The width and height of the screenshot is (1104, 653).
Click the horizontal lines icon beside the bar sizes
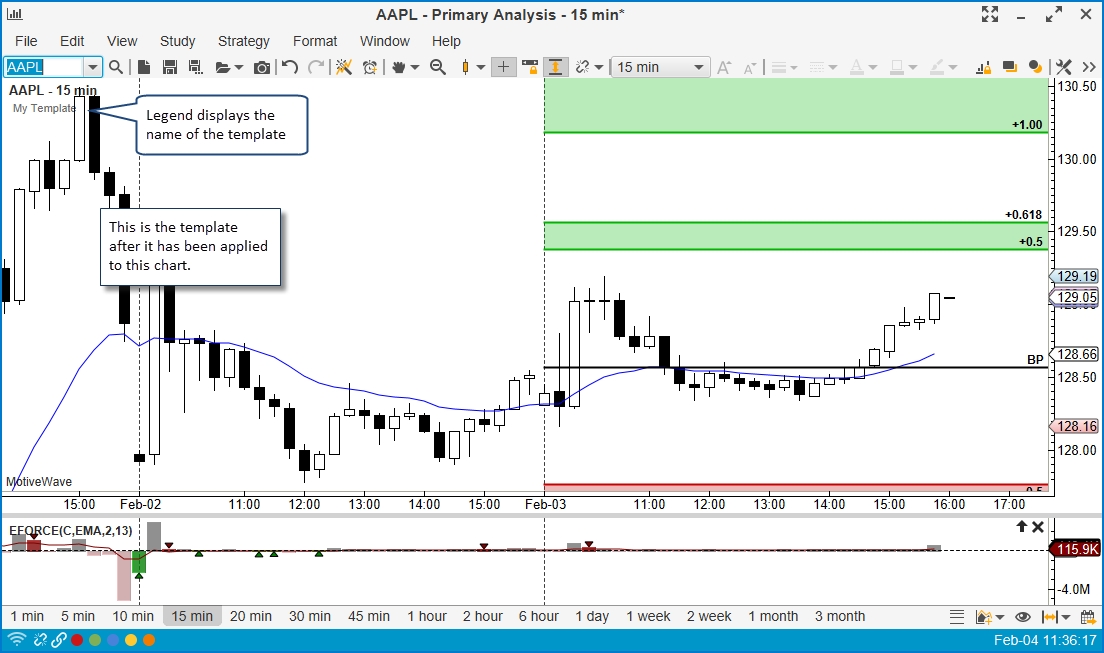tap(957, 616)
